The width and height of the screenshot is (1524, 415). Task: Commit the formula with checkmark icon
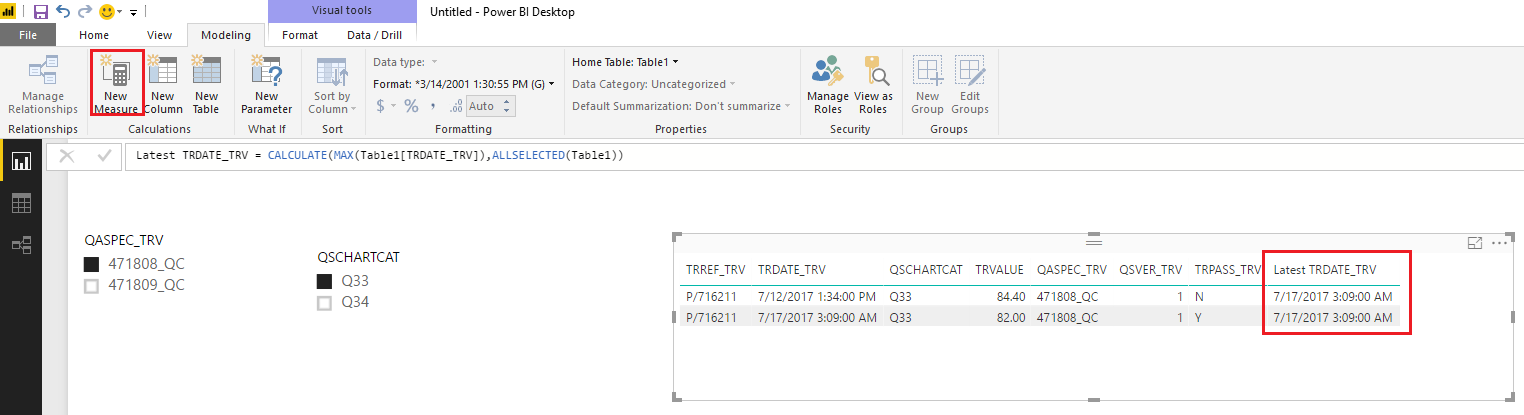[103, 156]
